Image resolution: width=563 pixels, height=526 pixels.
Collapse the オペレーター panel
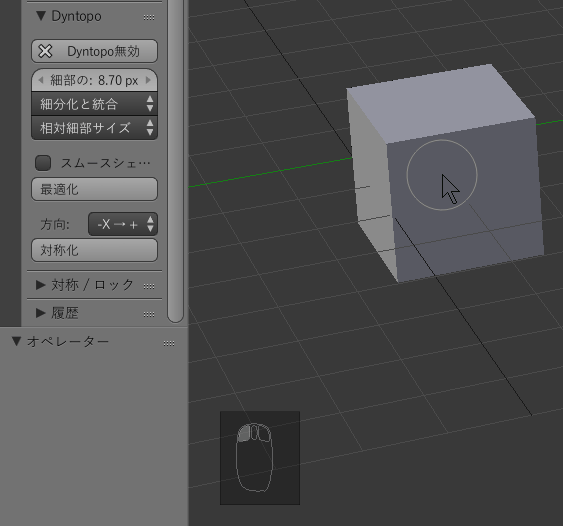[16, 341]
